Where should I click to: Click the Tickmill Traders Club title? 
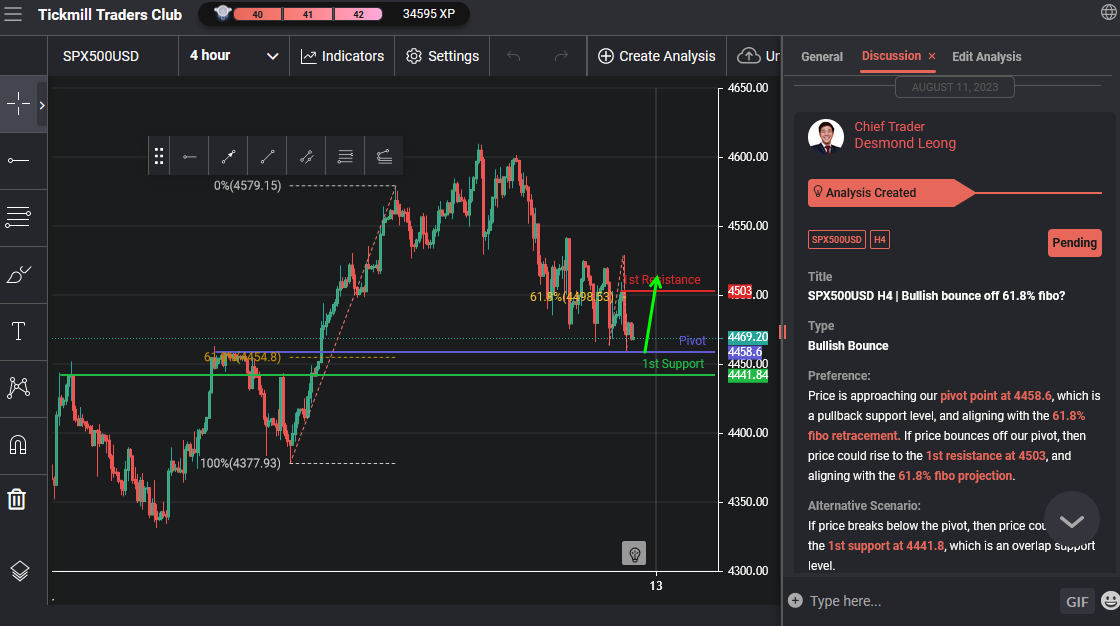pyautogui.click(x=110, y=14)
